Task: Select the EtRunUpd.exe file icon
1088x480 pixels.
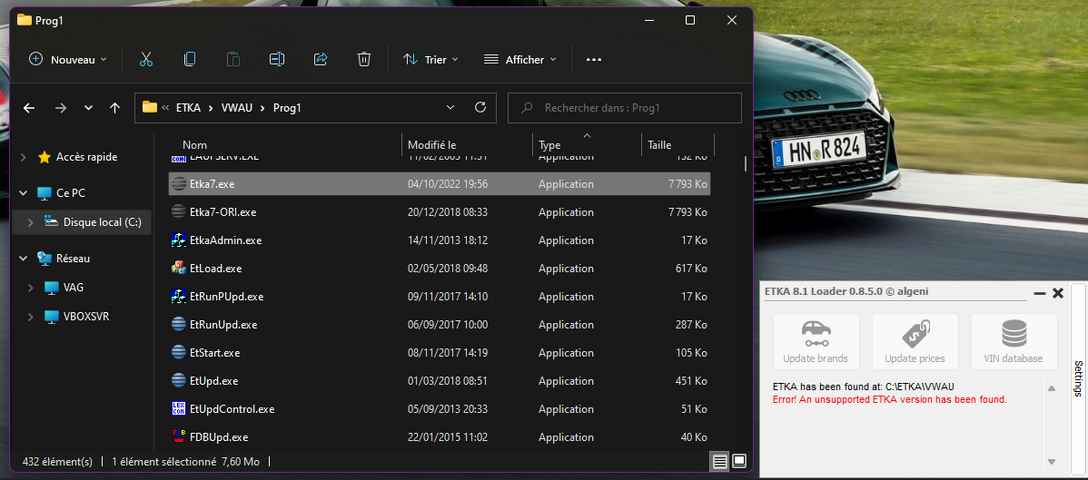Action: coord(178,324)
